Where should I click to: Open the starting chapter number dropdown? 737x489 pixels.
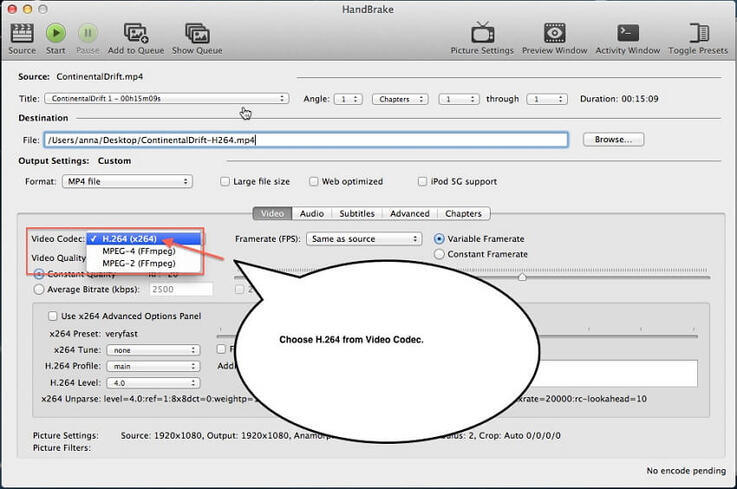[x=459, y=99]
